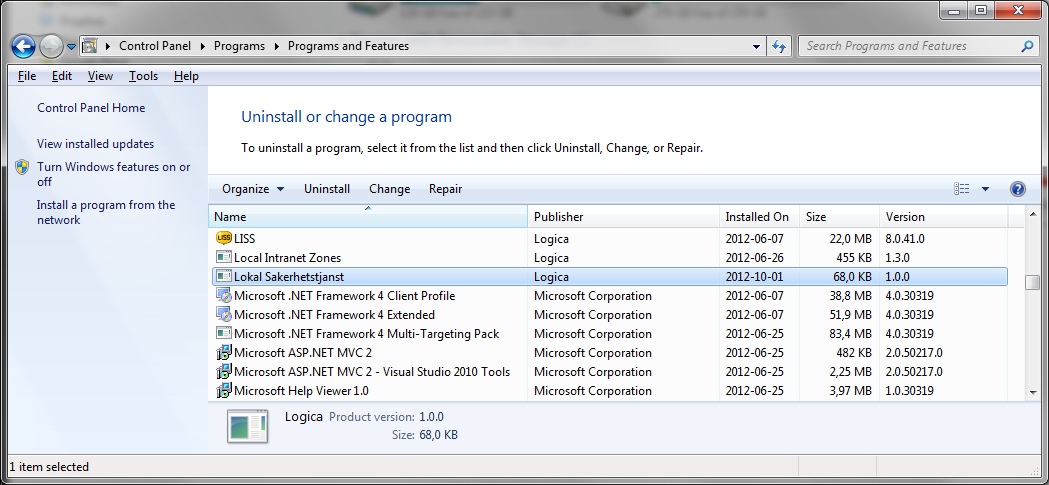Click the list scrollbar up arrow
Image resolution: width=1049 pixels, height=485 pixels.
tap(1033, 214)
